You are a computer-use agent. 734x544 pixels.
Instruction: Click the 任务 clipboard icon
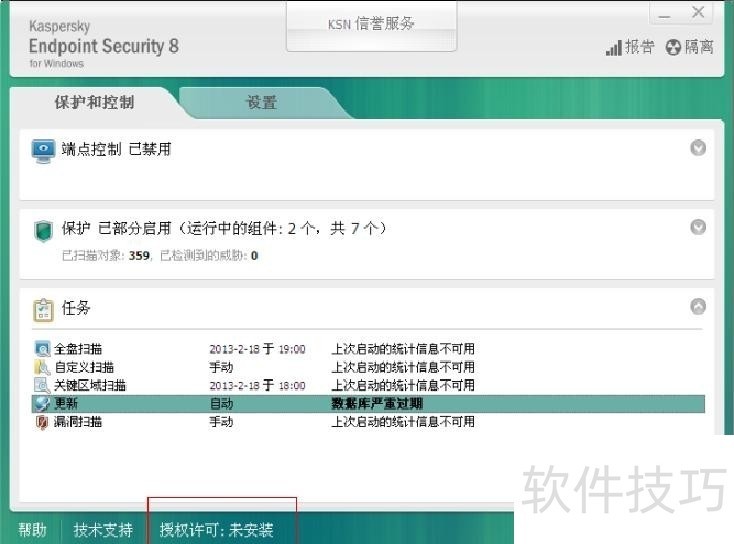[x=44, y=309]
